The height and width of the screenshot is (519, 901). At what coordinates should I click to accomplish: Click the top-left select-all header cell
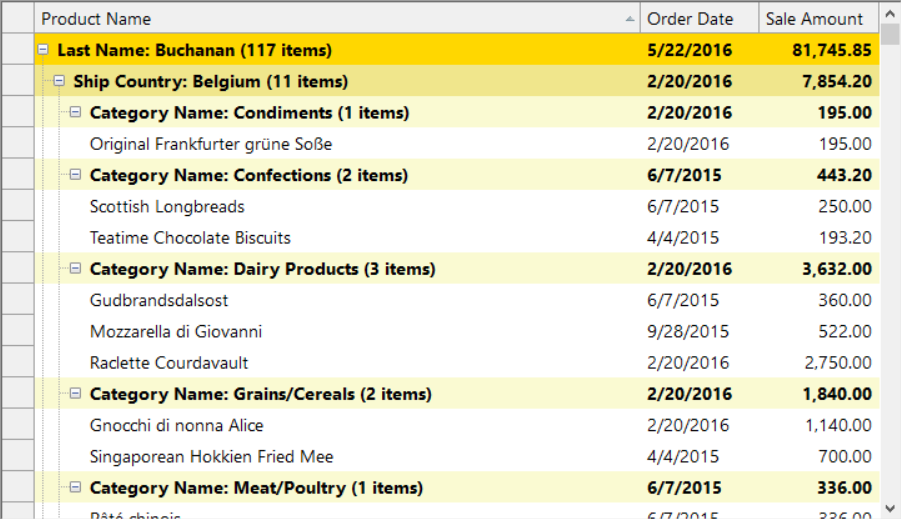point(18,18)
